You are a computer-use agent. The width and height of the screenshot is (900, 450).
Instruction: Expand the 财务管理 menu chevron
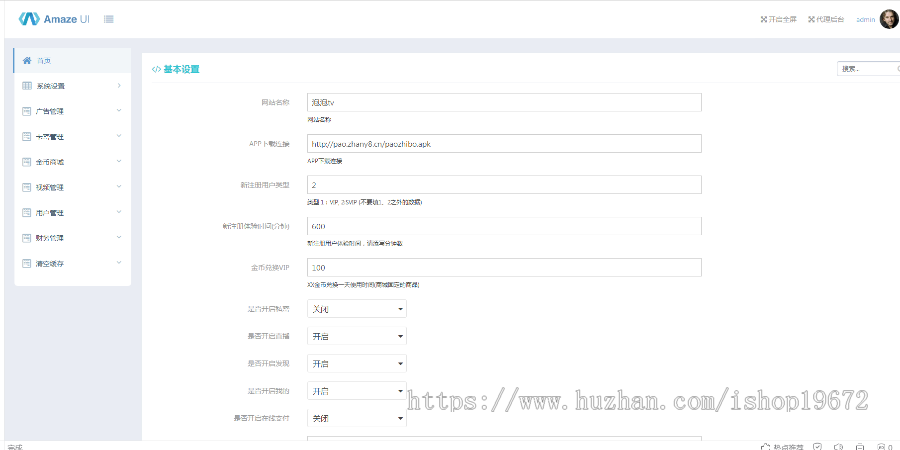119,236
